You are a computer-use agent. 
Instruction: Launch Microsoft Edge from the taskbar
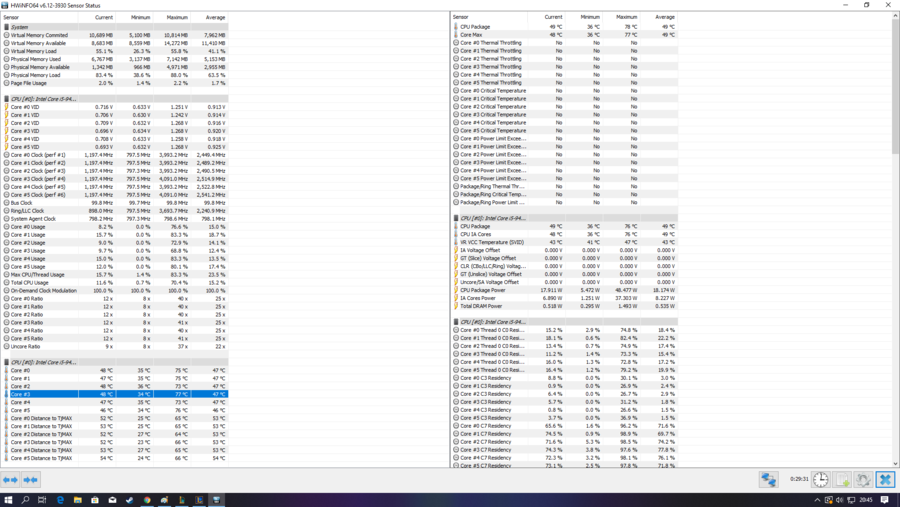coord(60,500)
